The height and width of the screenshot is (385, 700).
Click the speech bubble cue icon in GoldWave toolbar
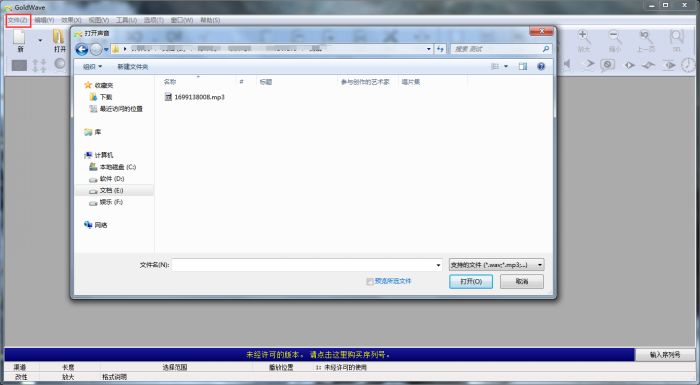click(x=607, y=65)
